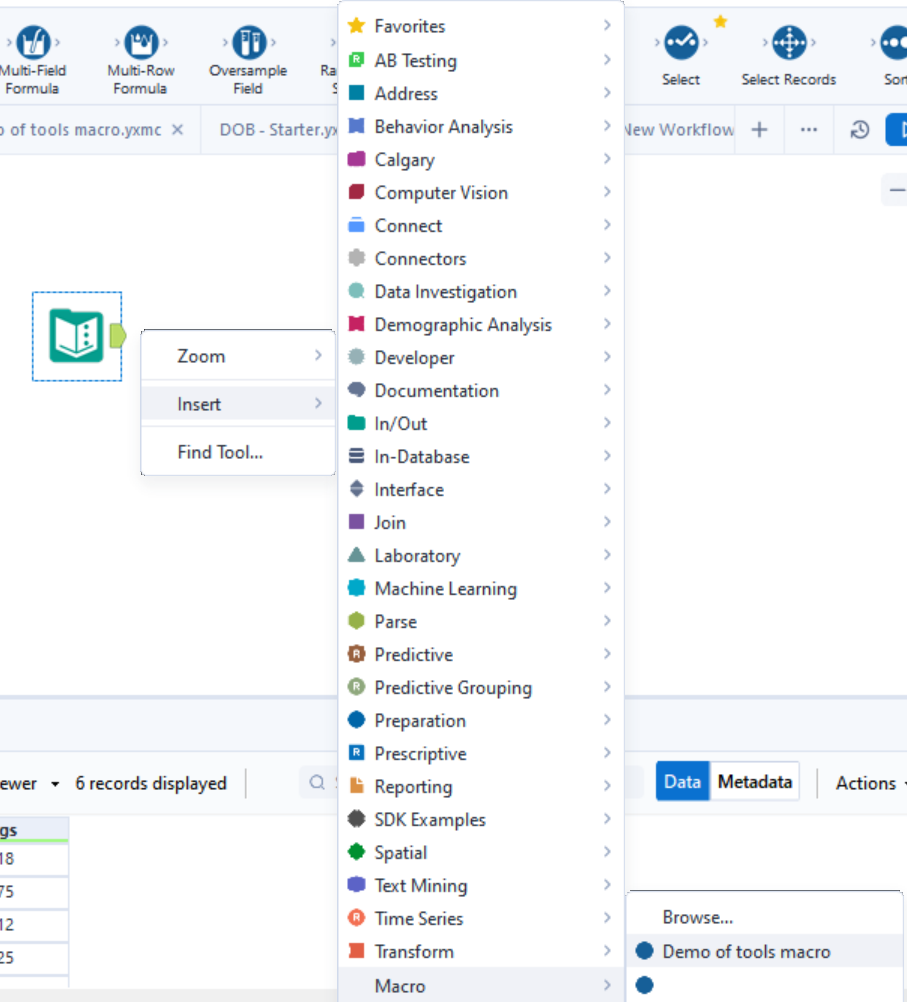The height and width of the screenshot is (1002, 907).
Task: Open the Parse tool category
Action: tap(481, 622)
